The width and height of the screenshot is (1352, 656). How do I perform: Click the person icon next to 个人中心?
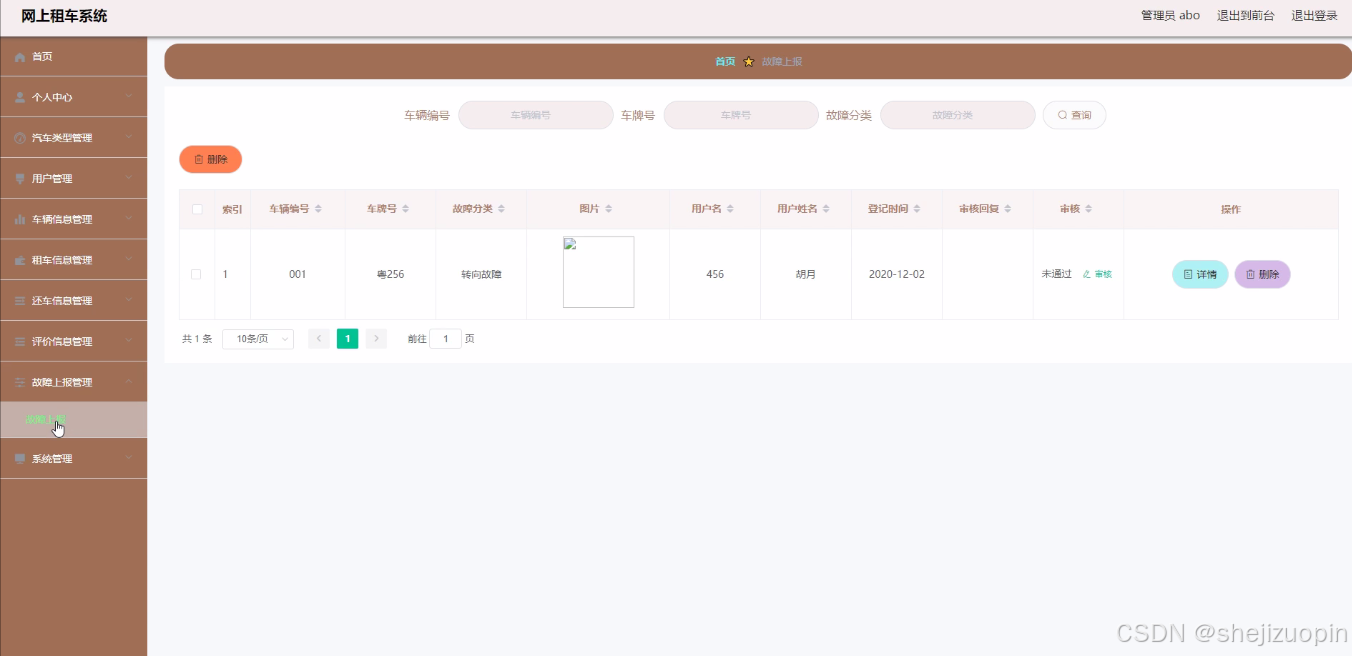click(20, 97)
